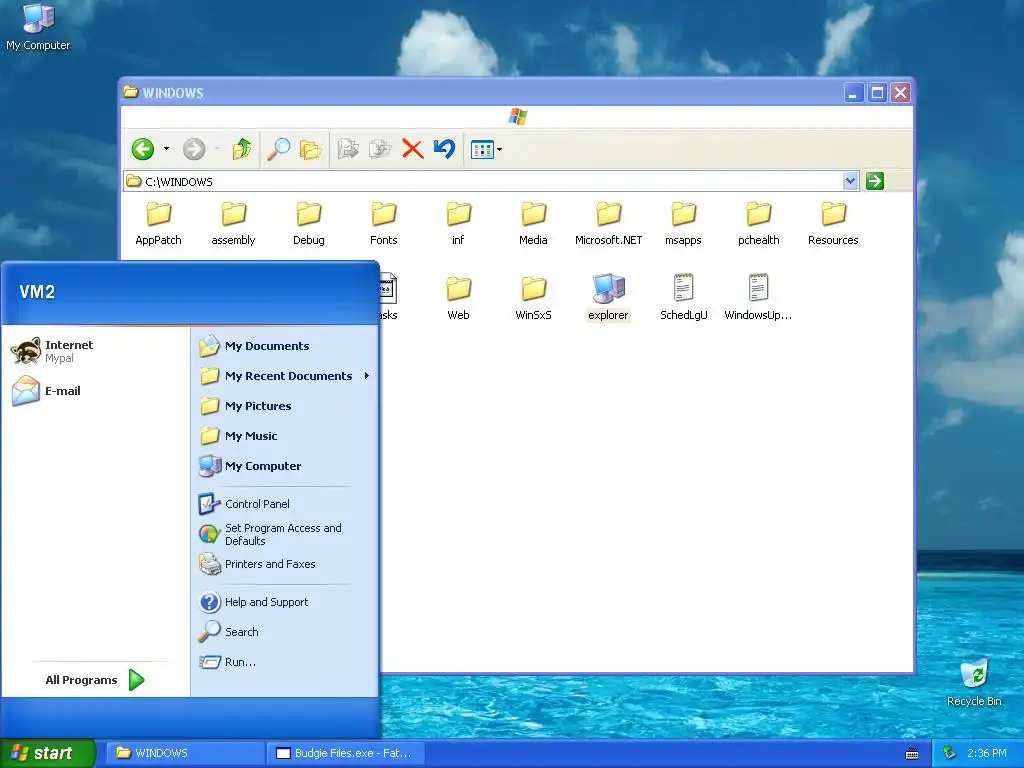Expand the Back button history dropdown arrow
1024x768 pixels.
(x=167, y=149)
